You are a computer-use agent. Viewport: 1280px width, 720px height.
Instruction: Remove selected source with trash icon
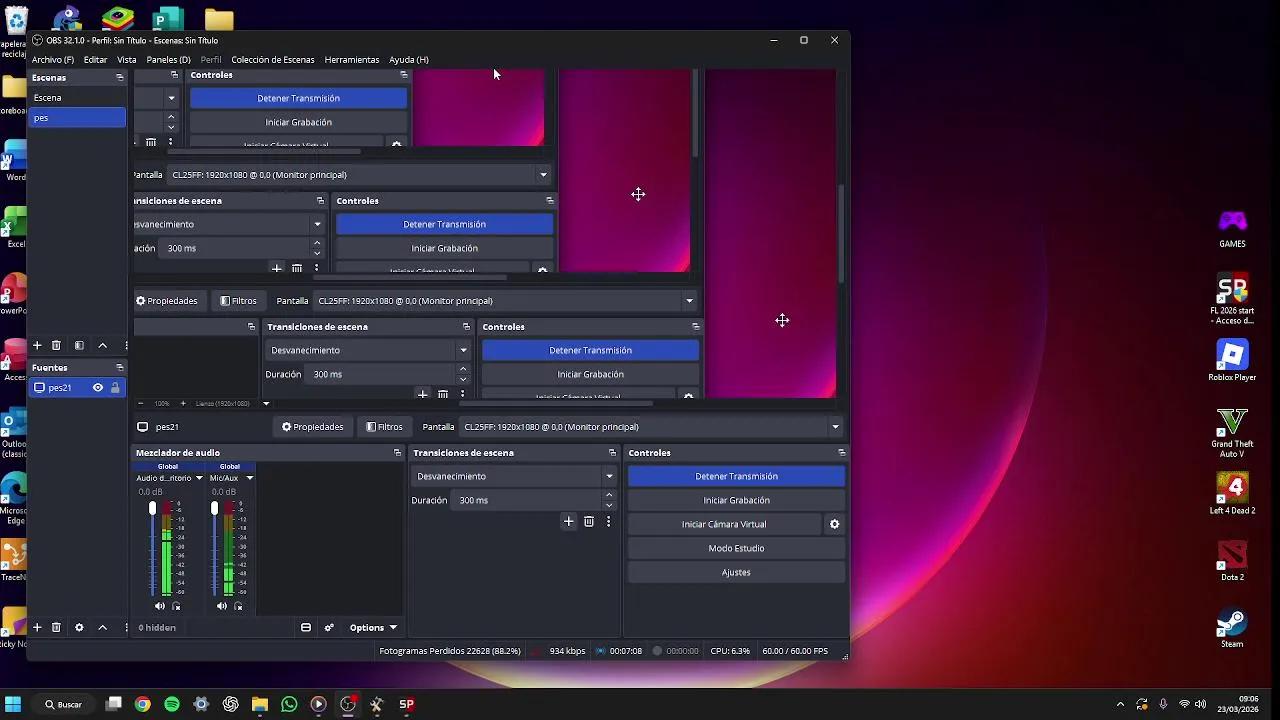(x=56, y=627)
